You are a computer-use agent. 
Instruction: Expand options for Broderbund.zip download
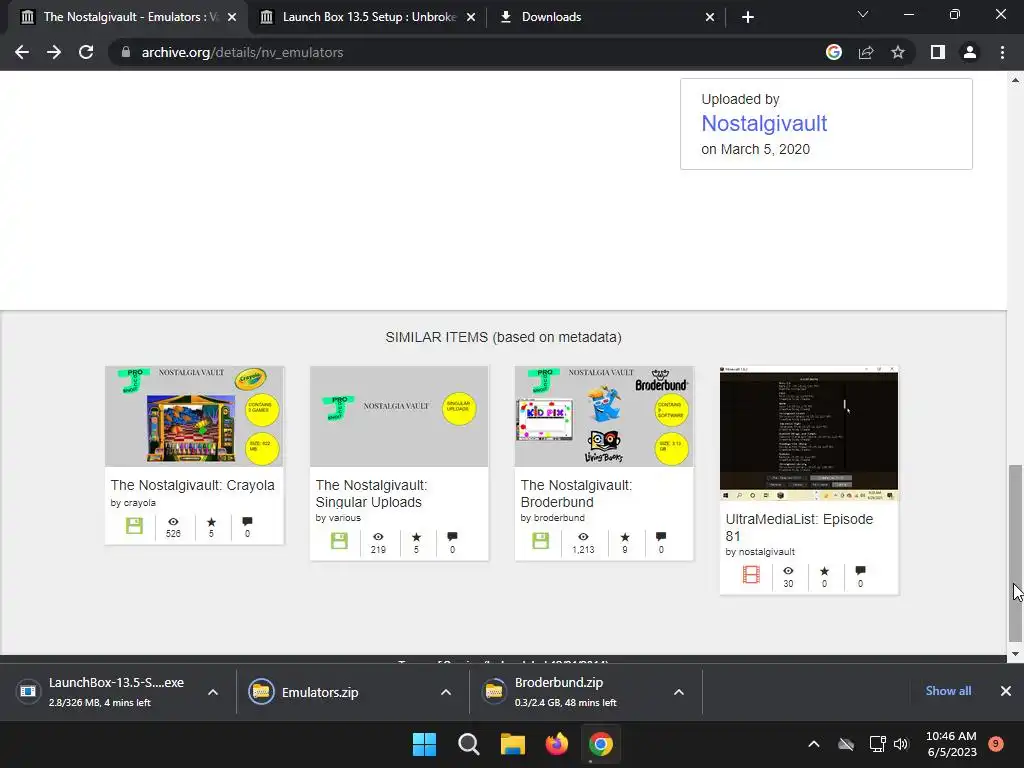679,692
